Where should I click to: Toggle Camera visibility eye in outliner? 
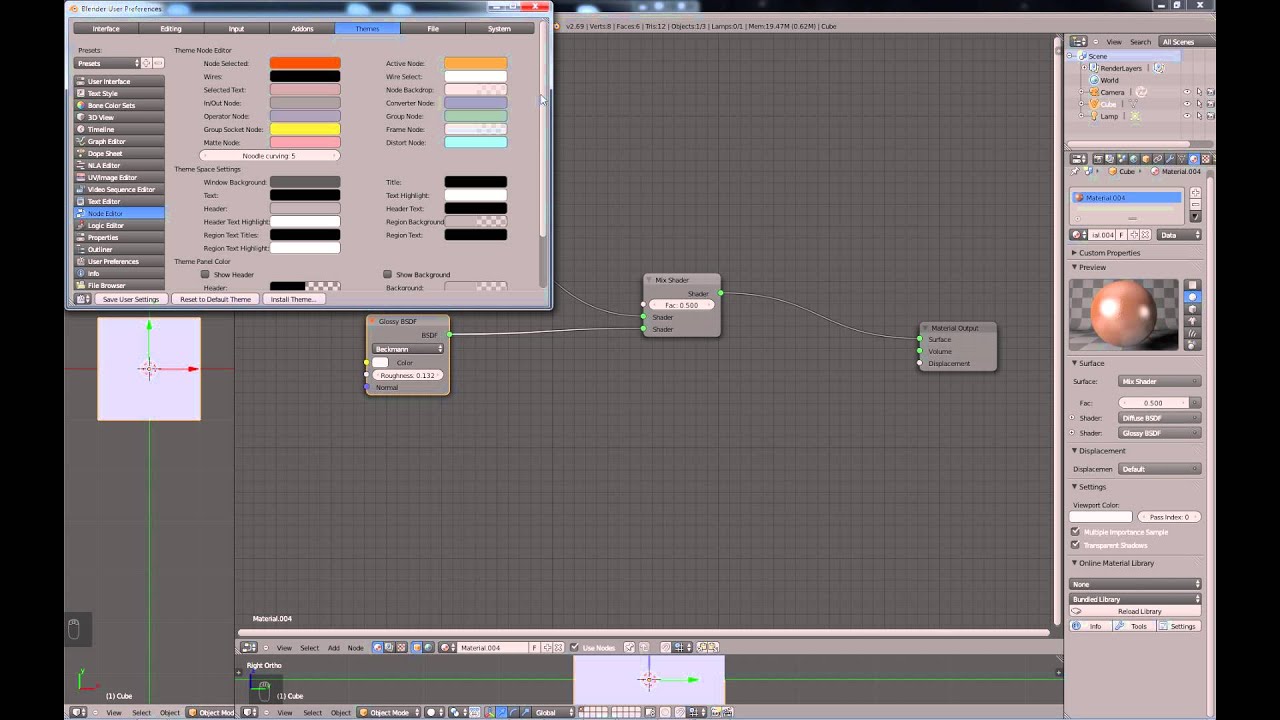click(x=1187, y=92)
